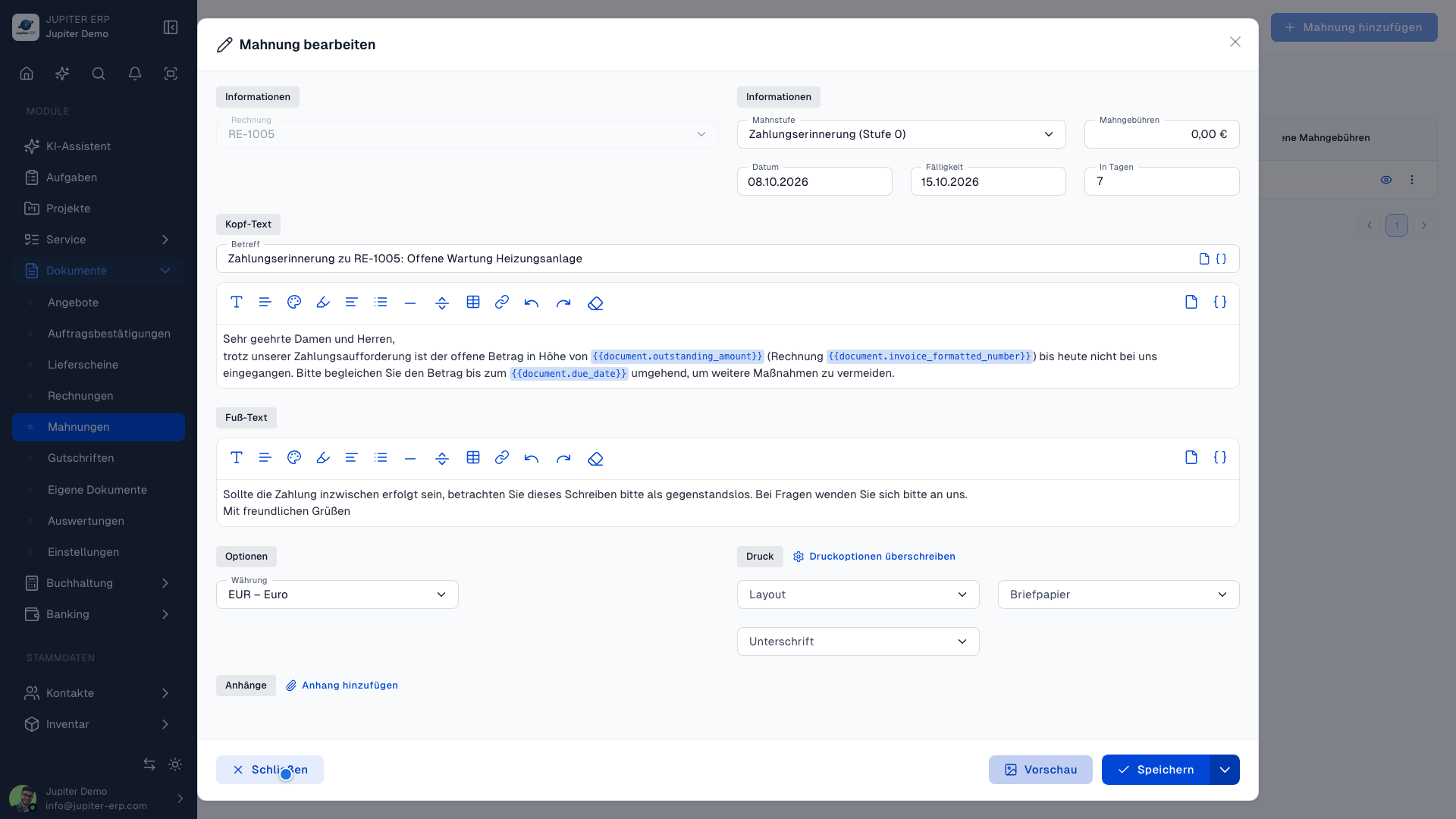The height and width of the screenshot is (819, 1456).
Task: Insert table in Kopf-Text editor
Action: tap(473, 303)
